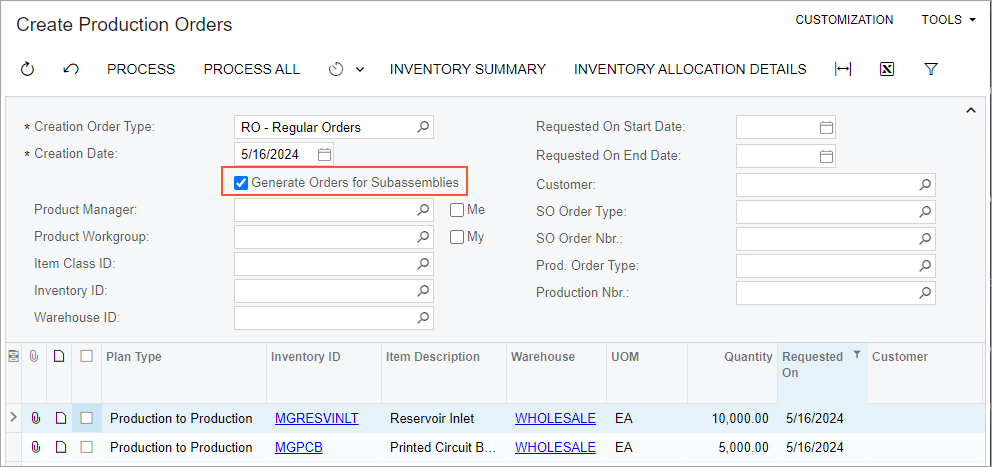The image size is (992, 467).
Task: Check the Me box next to Product Manager
Action: tap(457, 210)
